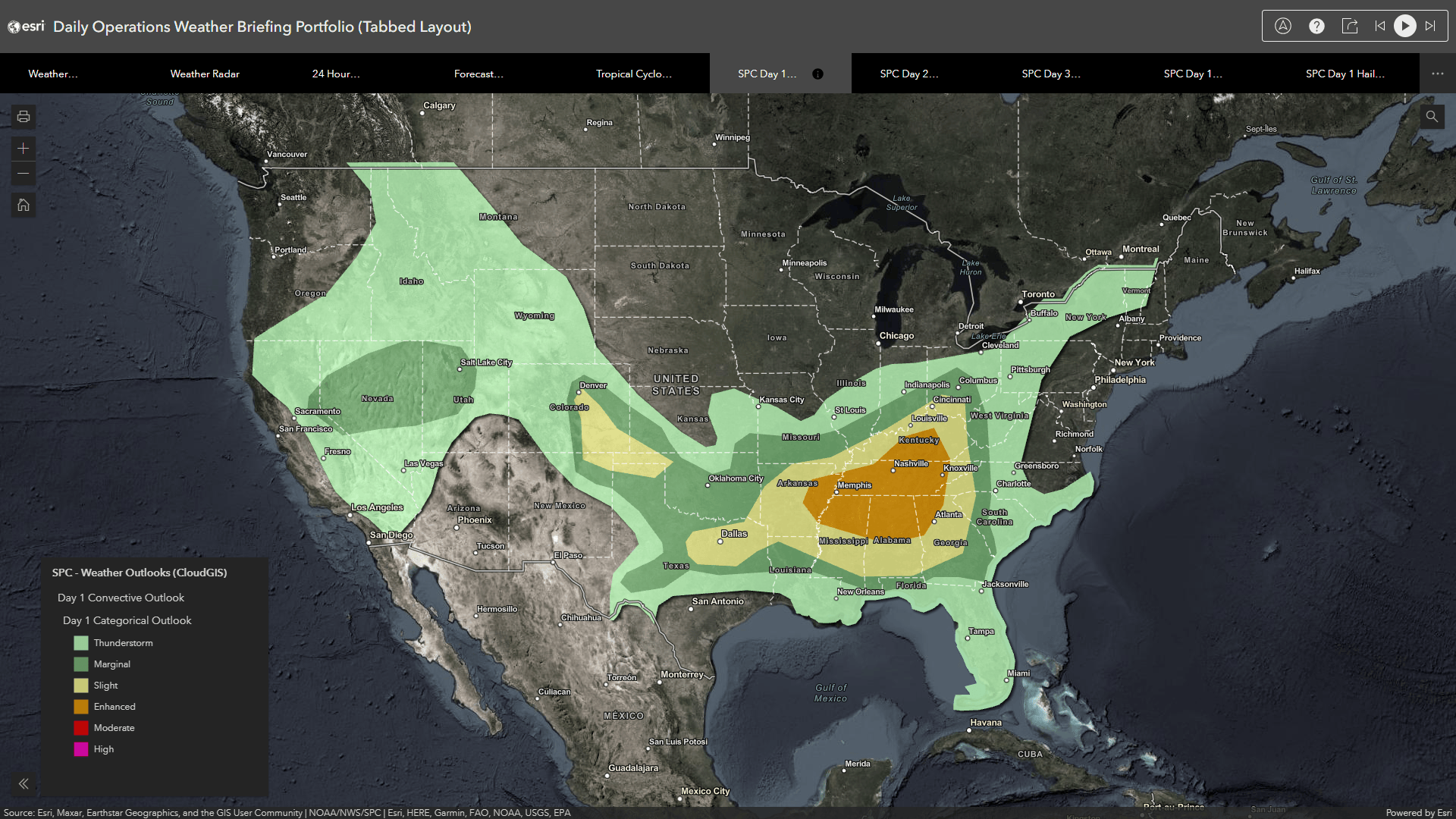Click the esri logo in the header

(25, 25)
